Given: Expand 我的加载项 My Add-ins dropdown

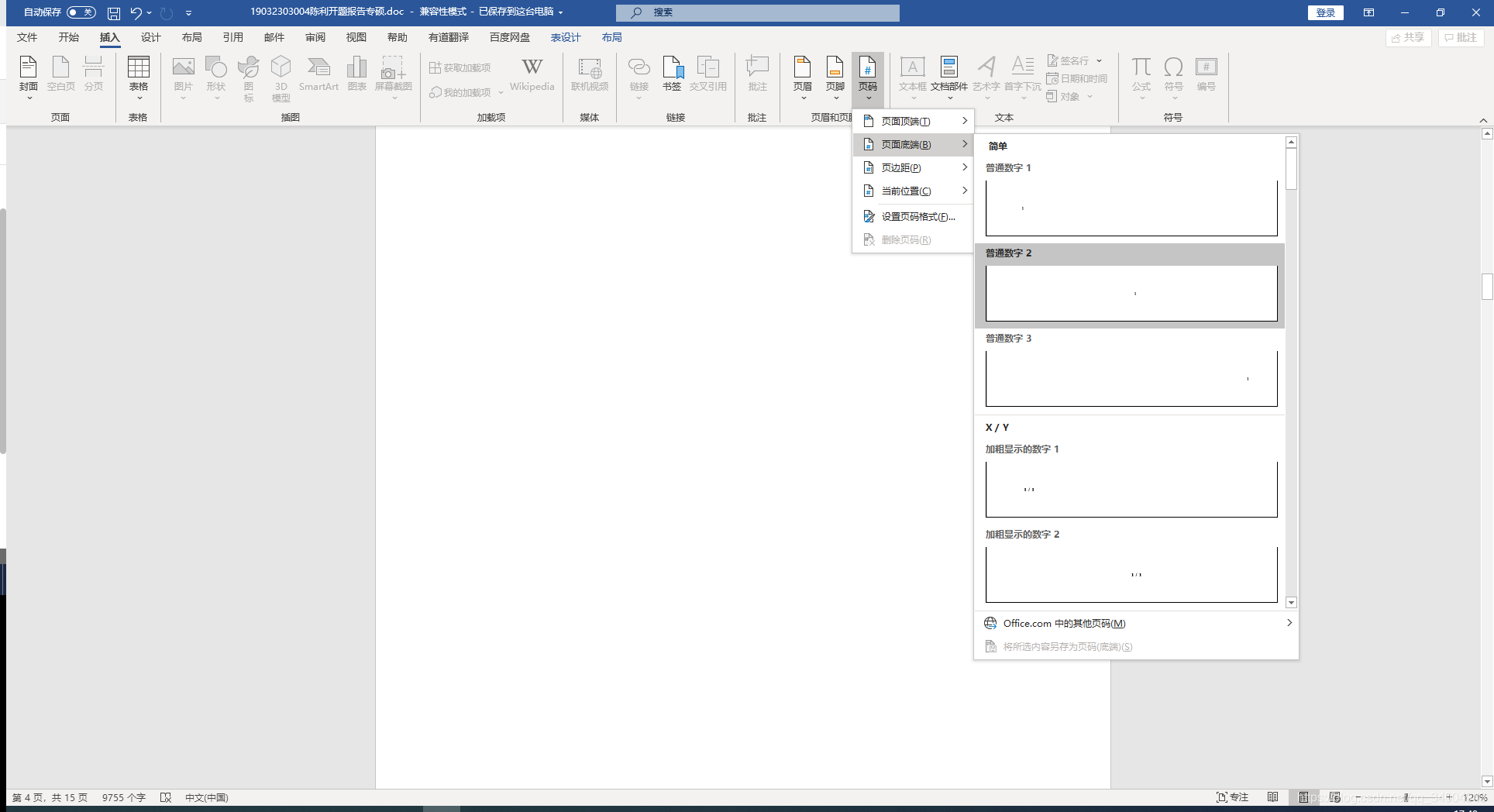Looking at the screenshot, I should pyautogui.click(x=501, y=92).
